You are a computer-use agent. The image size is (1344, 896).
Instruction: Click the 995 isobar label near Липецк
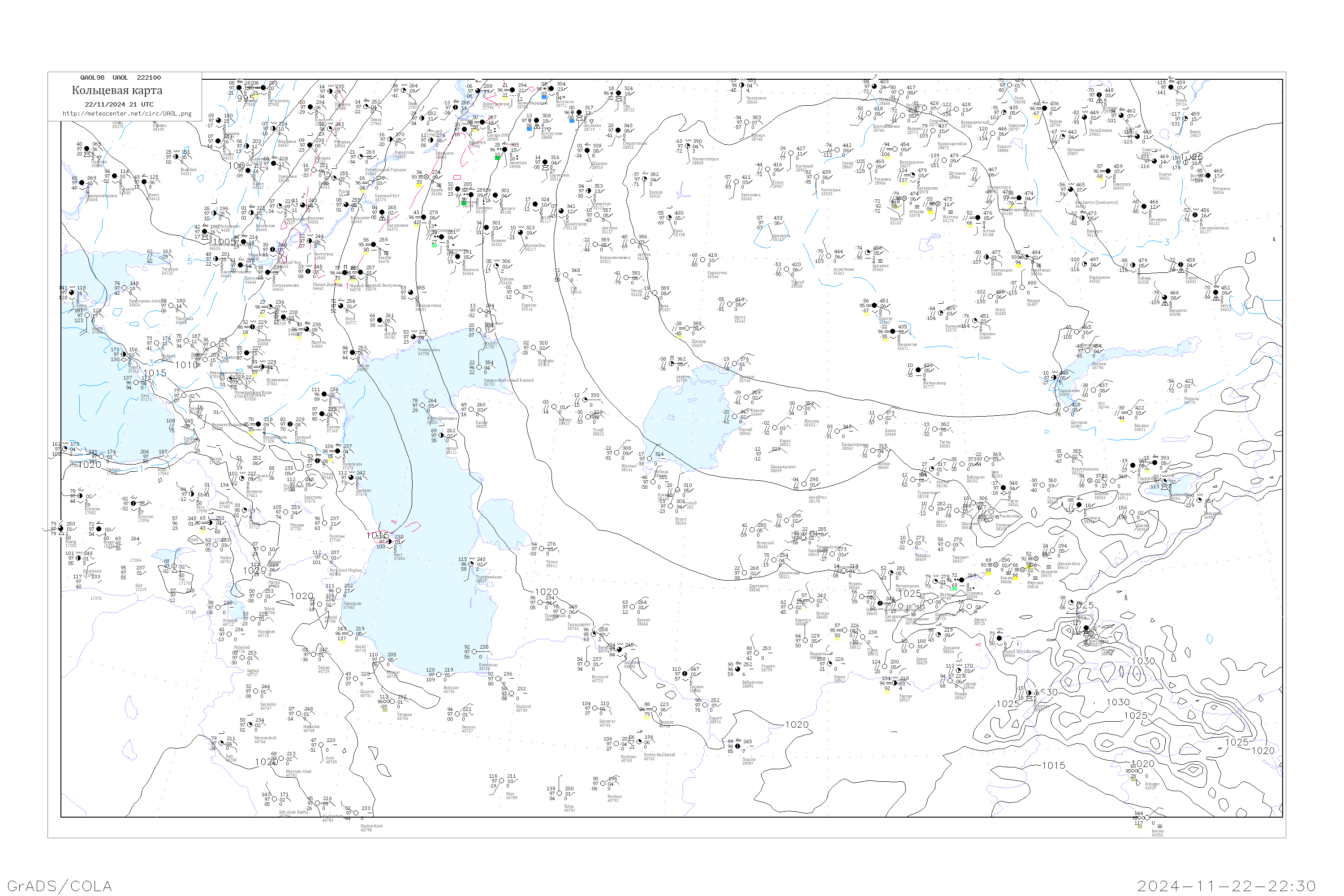245,98
